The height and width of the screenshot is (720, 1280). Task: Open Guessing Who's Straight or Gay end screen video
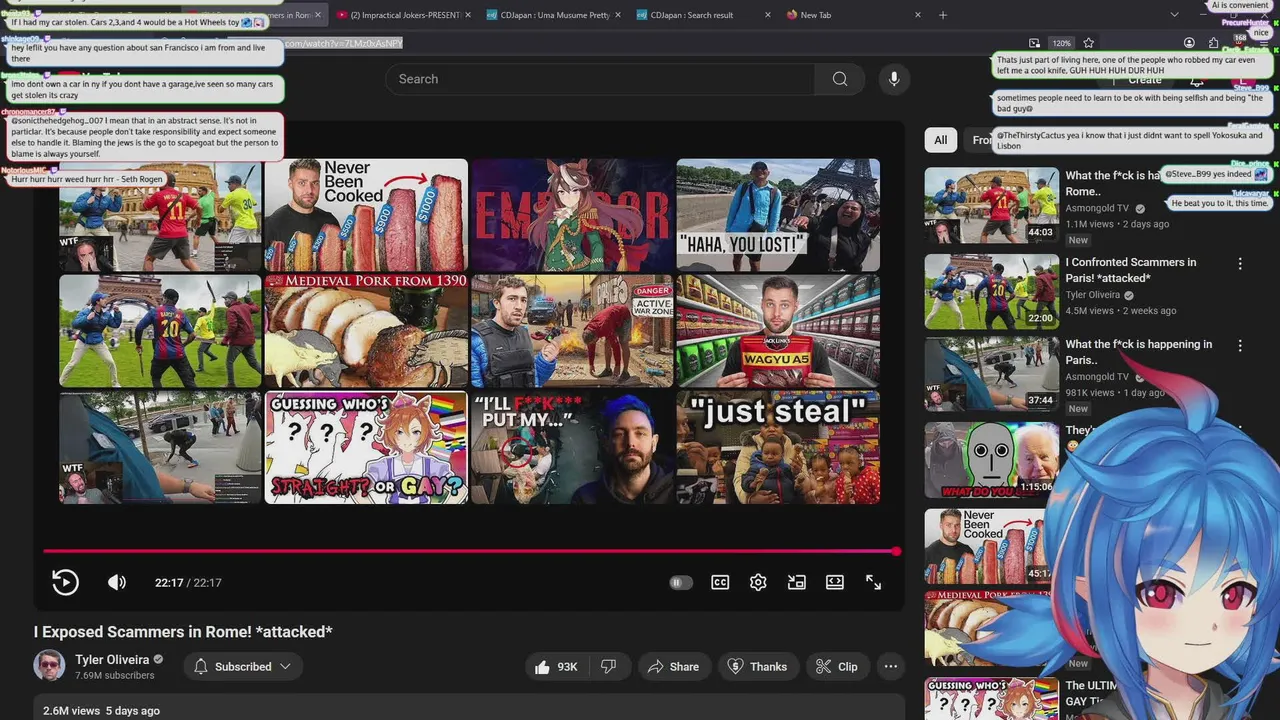point(366,447)
